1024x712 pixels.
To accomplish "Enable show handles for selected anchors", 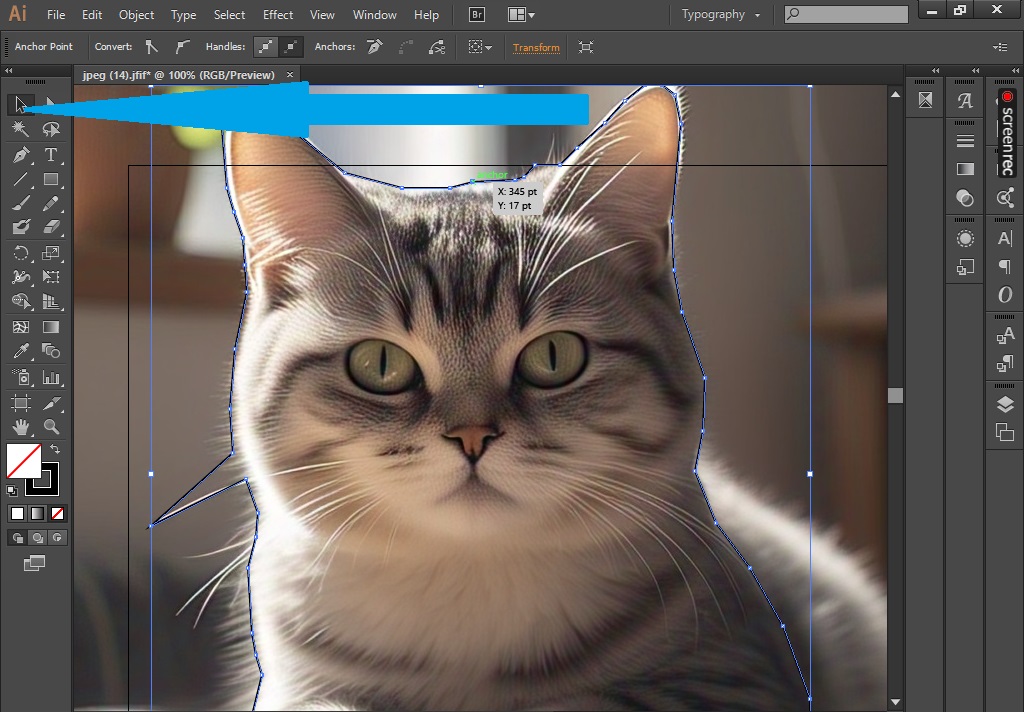I will [265, 47].
